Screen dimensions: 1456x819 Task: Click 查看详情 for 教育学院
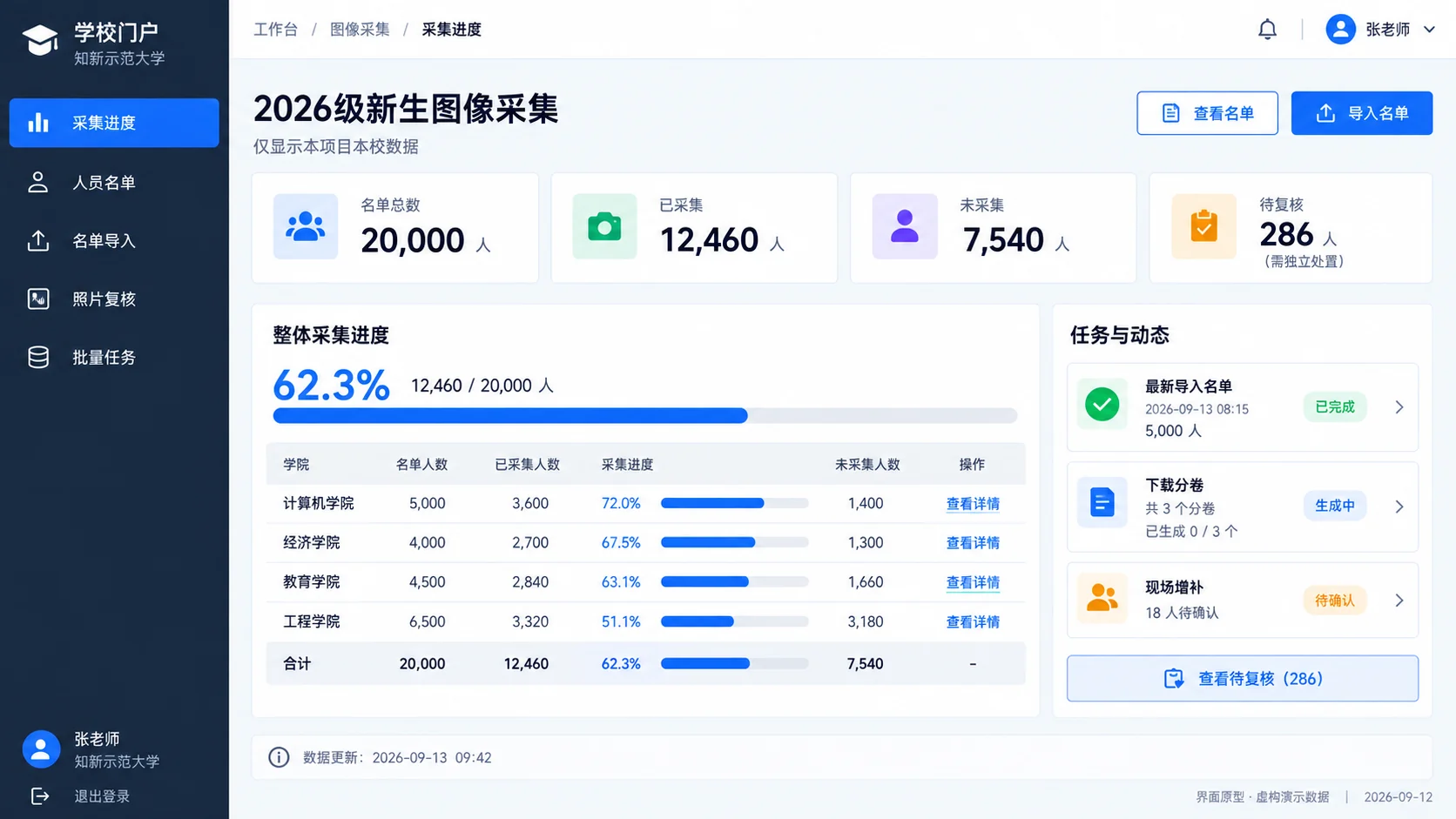(x=973, y=582)
